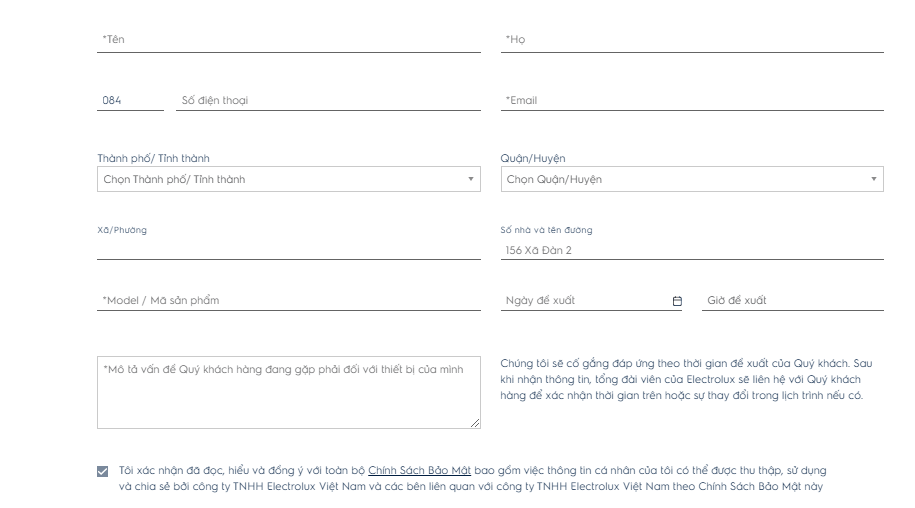
Task: Click the problem description textarea
Action: tap(289, 393)
